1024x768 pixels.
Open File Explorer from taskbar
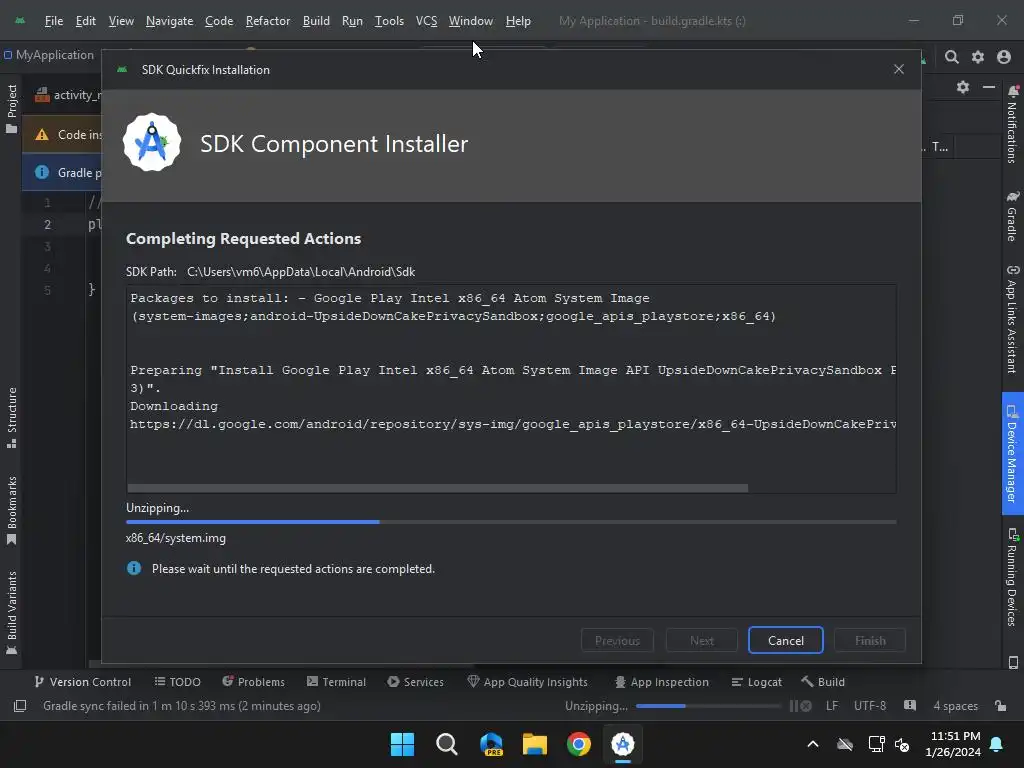coord(535,744)
